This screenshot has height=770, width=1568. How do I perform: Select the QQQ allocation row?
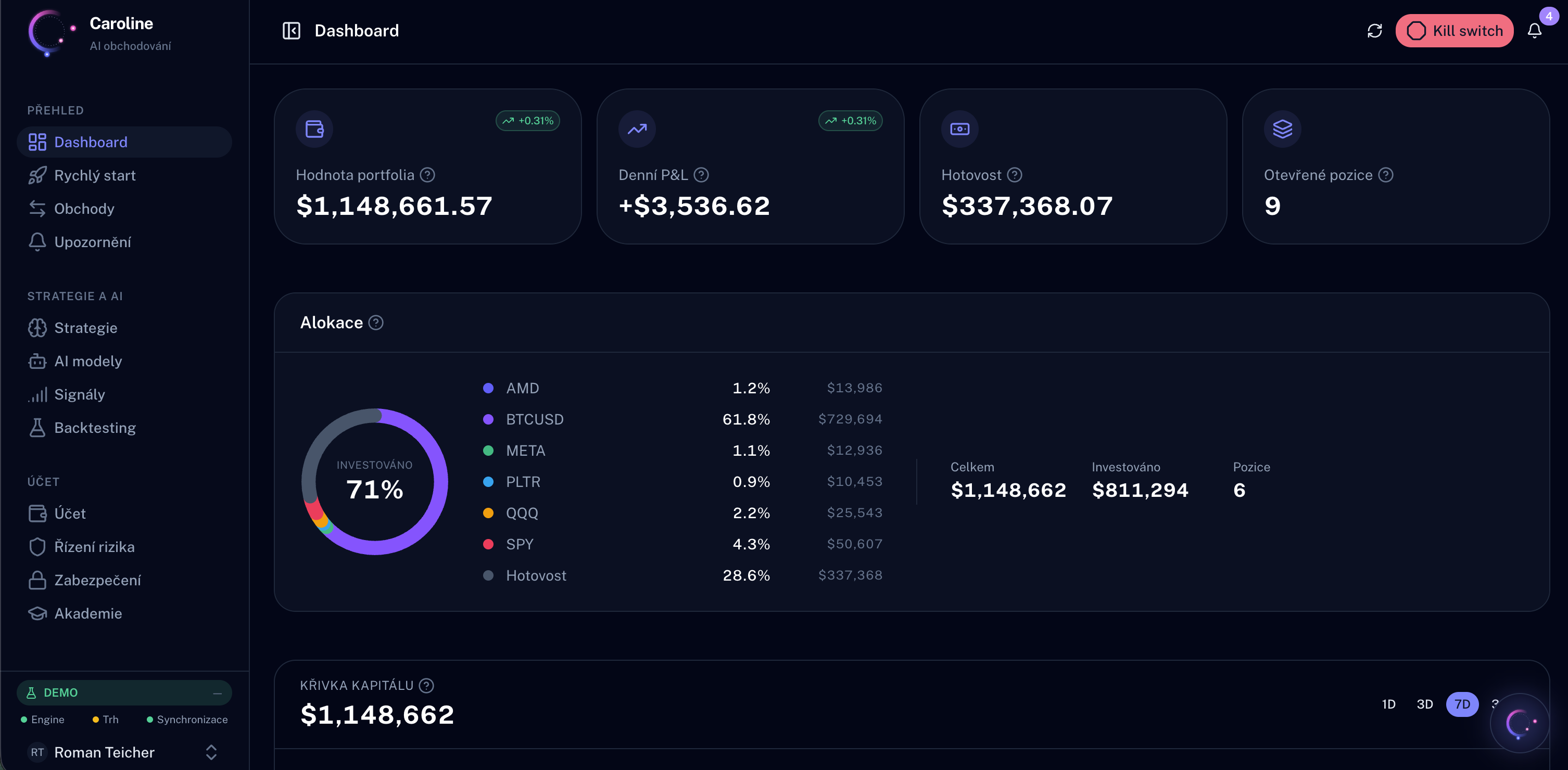(x=682, y=512)
